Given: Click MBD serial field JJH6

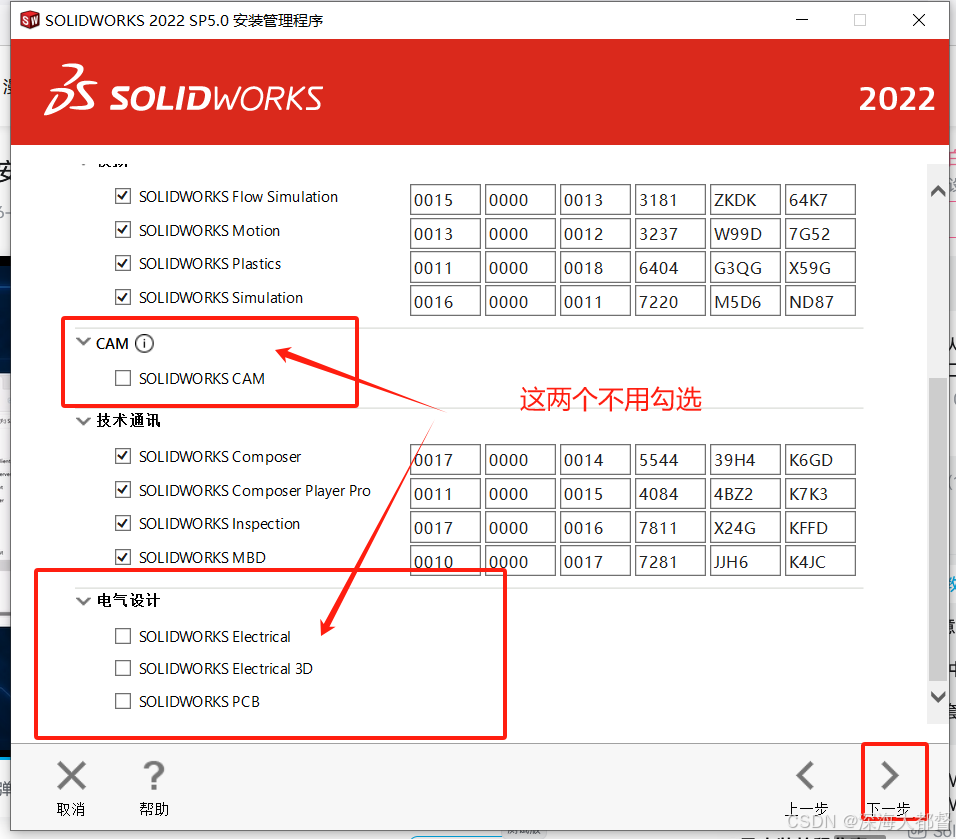Looking at the screenshot, I should pos(745,561).
